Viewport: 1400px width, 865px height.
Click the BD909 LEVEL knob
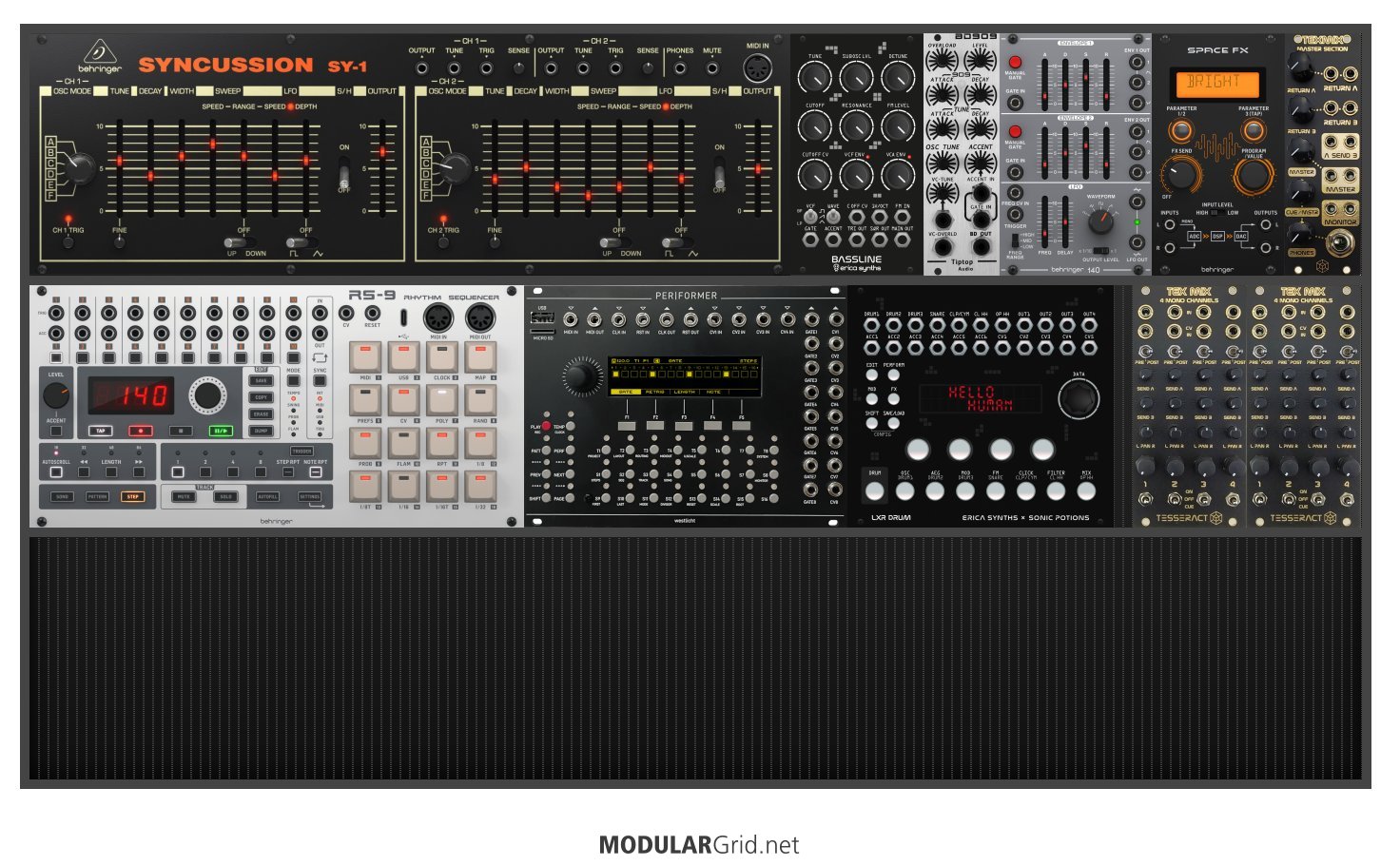(980, 62)
